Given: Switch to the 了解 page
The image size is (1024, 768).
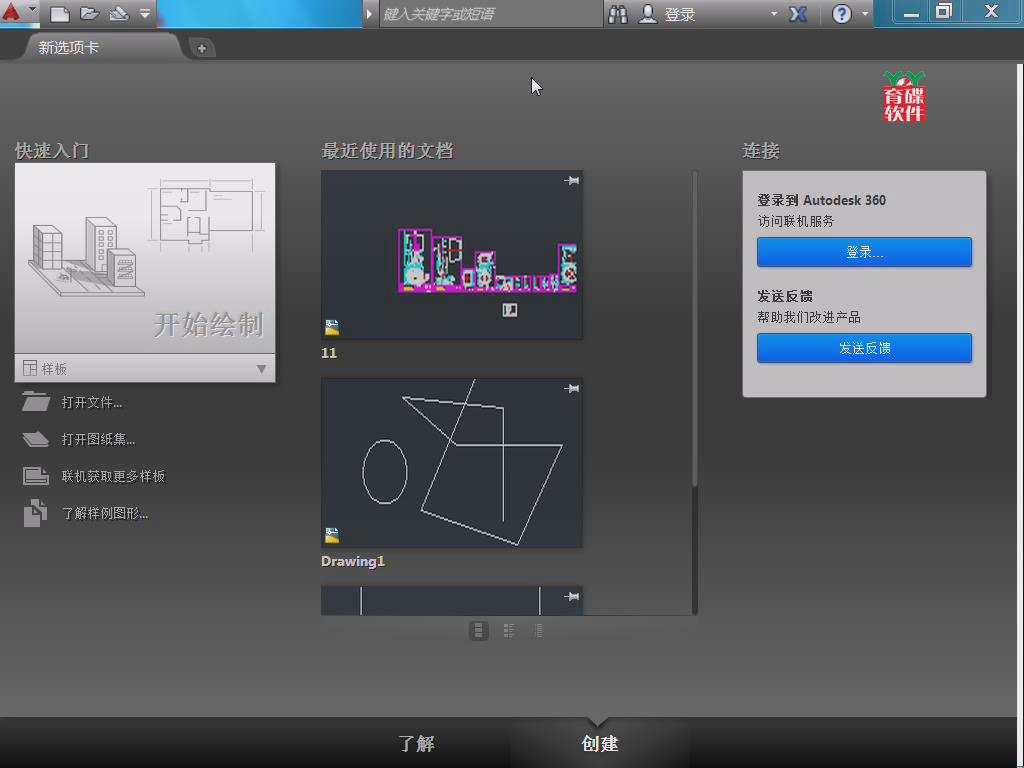Looking at the screenshot, I should point(417,743).
